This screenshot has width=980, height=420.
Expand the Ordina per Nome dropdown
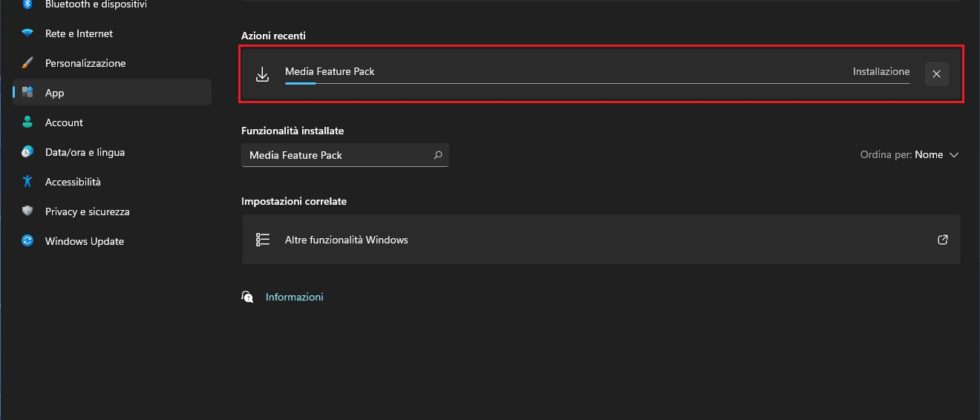[909, 155]
